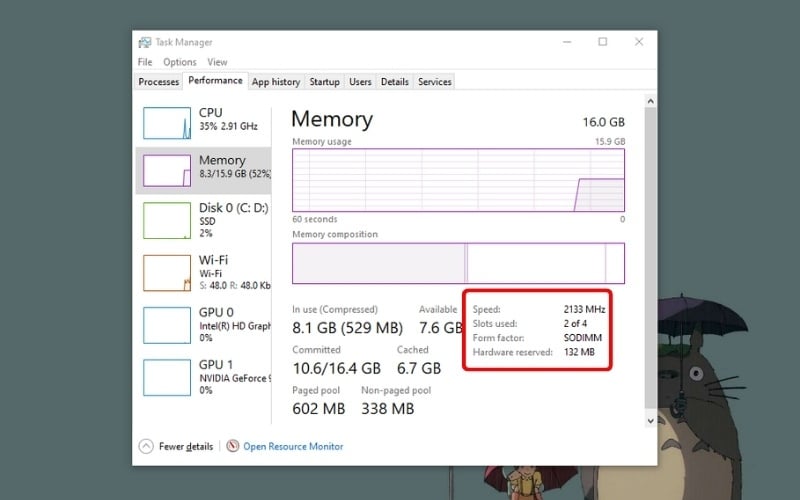Click the Wi-Fi sidebar heading text
This screenshot has width=800, height=500.
[x=213, y=260]
